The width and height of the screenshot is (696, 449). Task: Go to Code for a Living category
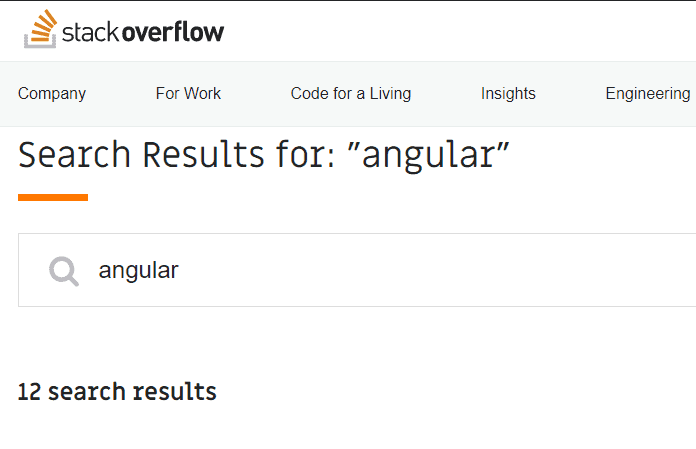(351, 94)
